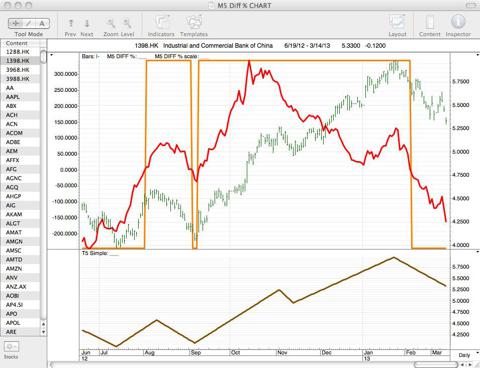Go to previous symbol with Prev arrow
This screenshot has width=480, height=368.
tap(71, 23)
